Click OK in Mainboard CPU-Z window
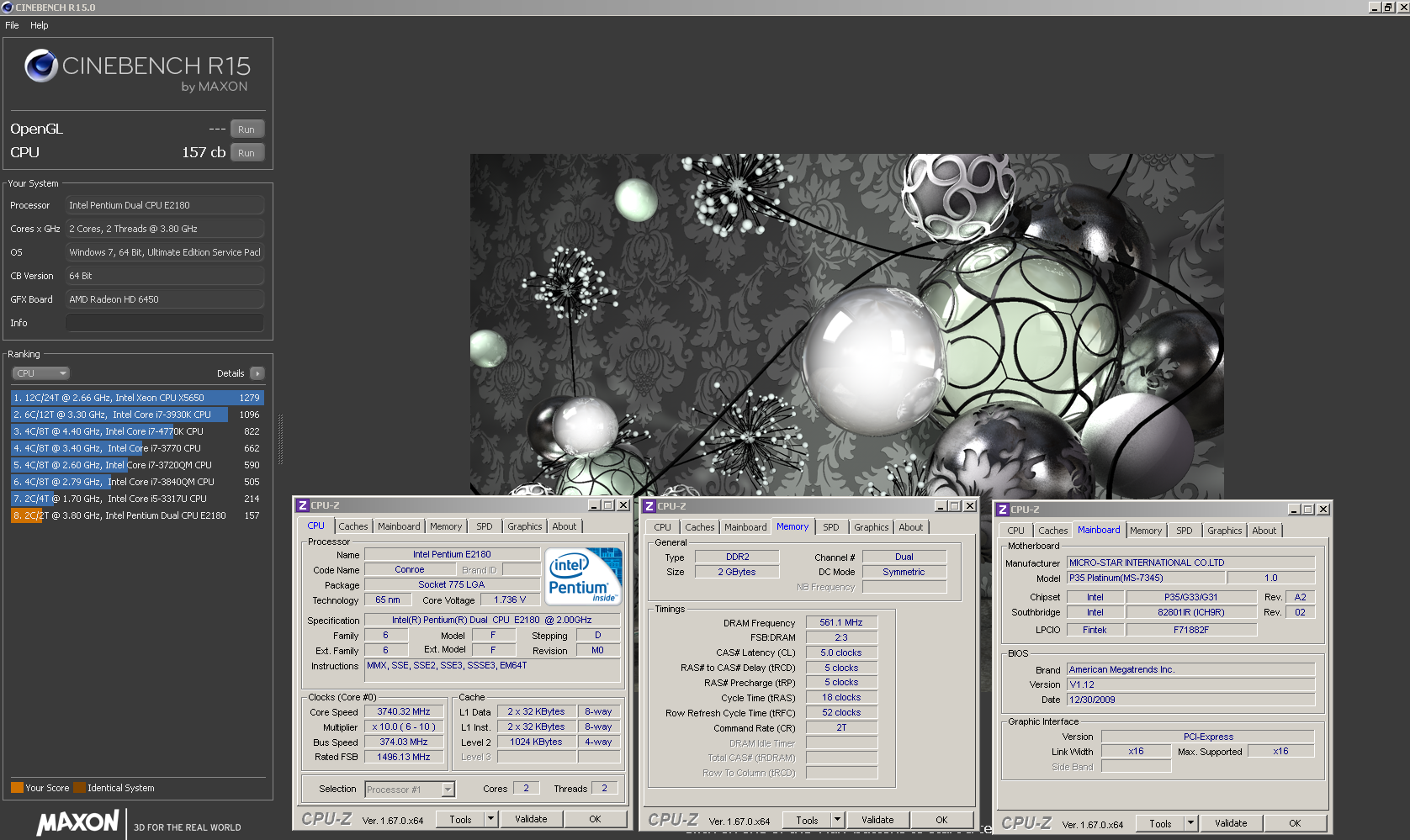The width and height of the screenshot is (1410, 840). pos(1295,823)
